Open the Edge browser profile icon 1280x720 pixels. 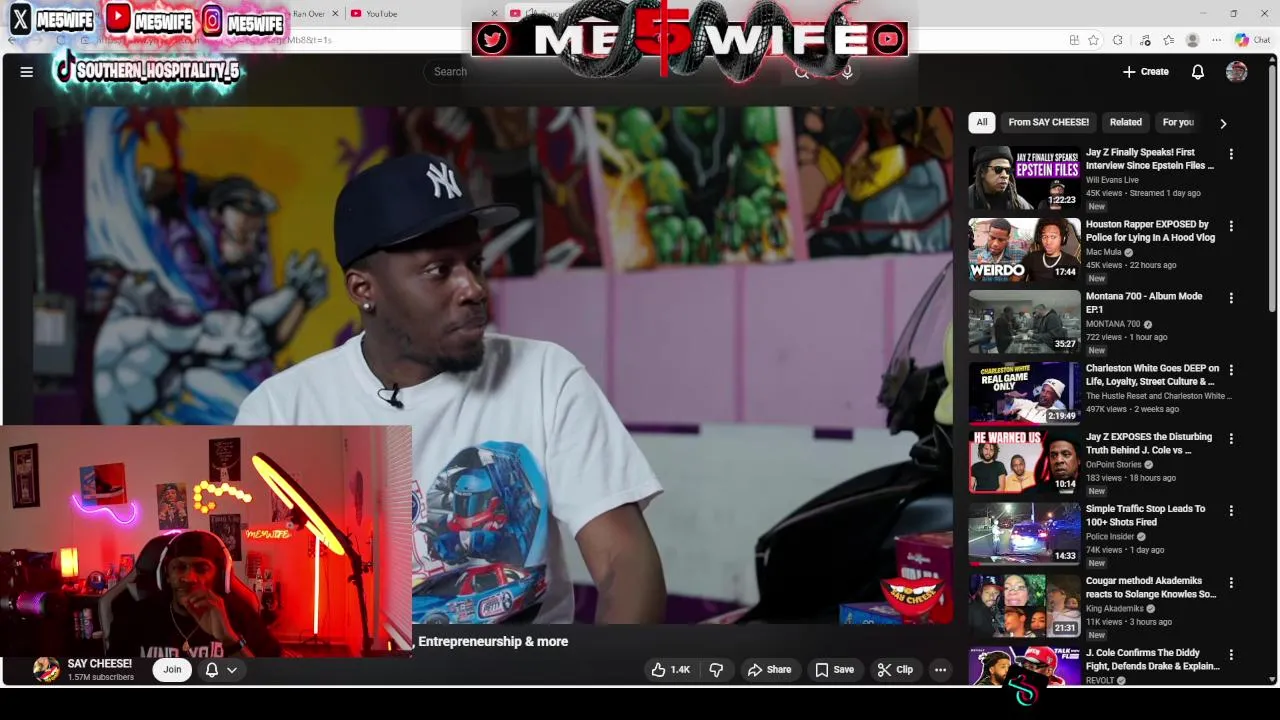pos(1192,40)
